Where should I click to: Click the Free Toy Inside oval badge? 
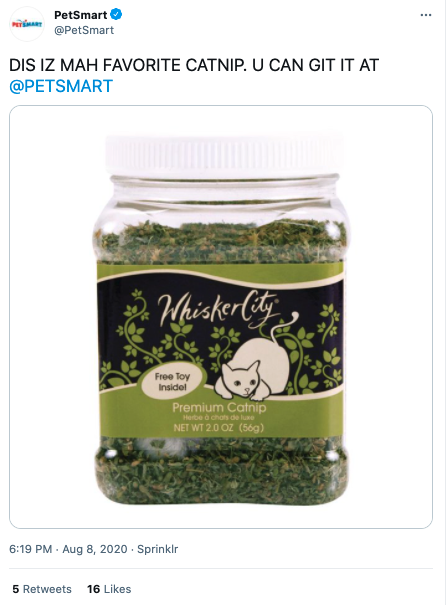(x=172, y=382)
